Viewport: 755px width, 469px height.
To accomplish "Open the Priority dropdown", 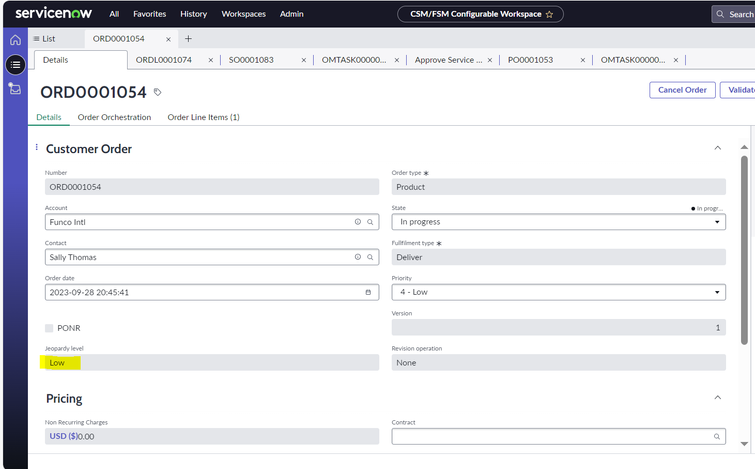I will 559,292.
